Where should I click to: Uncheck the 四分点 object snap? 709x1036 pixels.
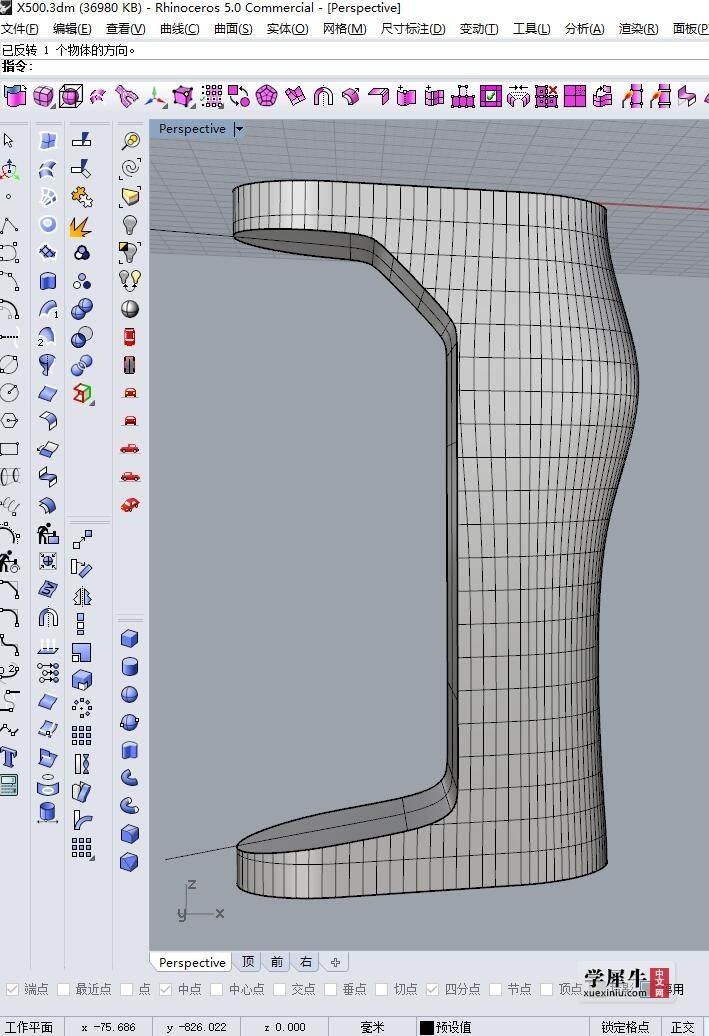pos(432,989)
